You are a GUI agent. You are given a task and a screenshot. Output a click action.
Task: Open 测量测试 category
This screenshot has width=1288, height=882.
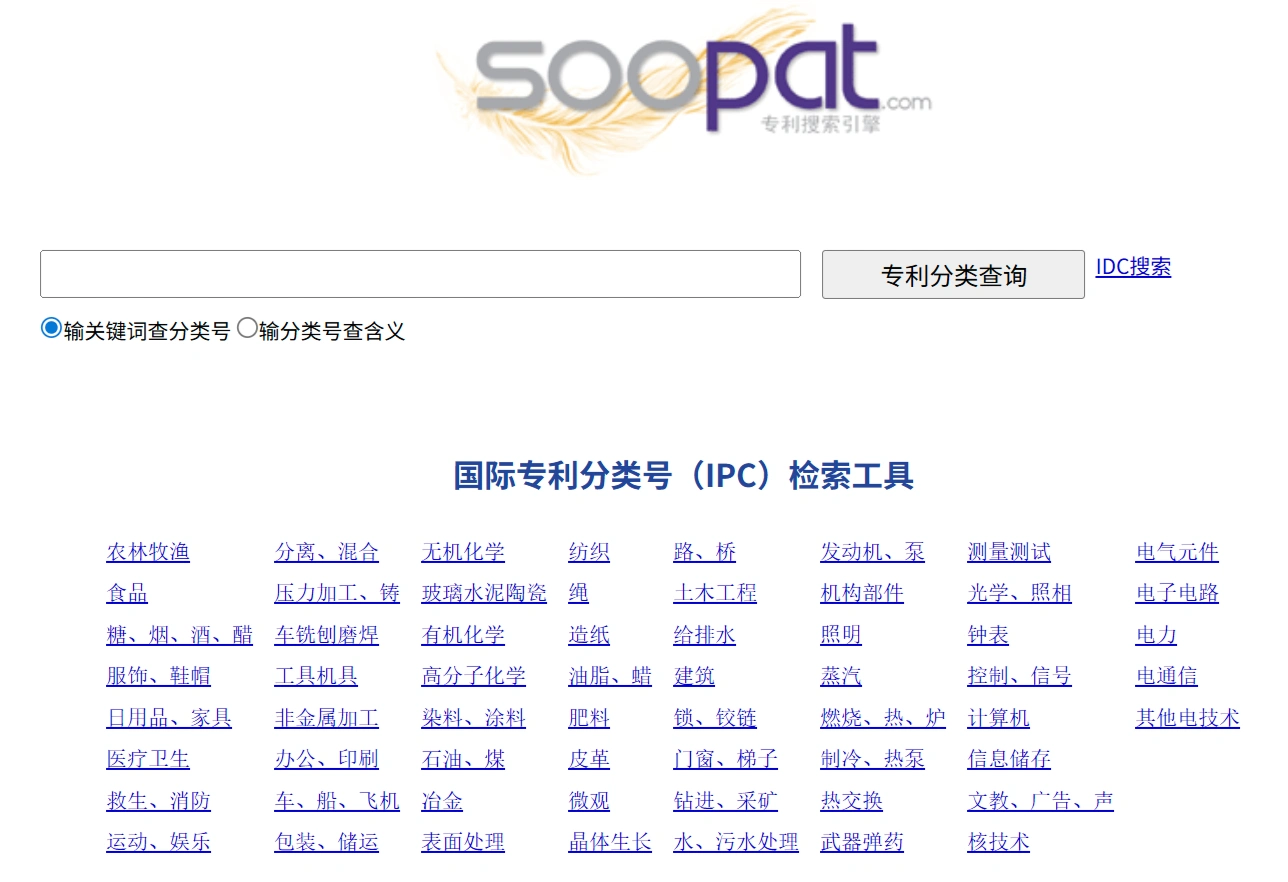point(1009,552)
